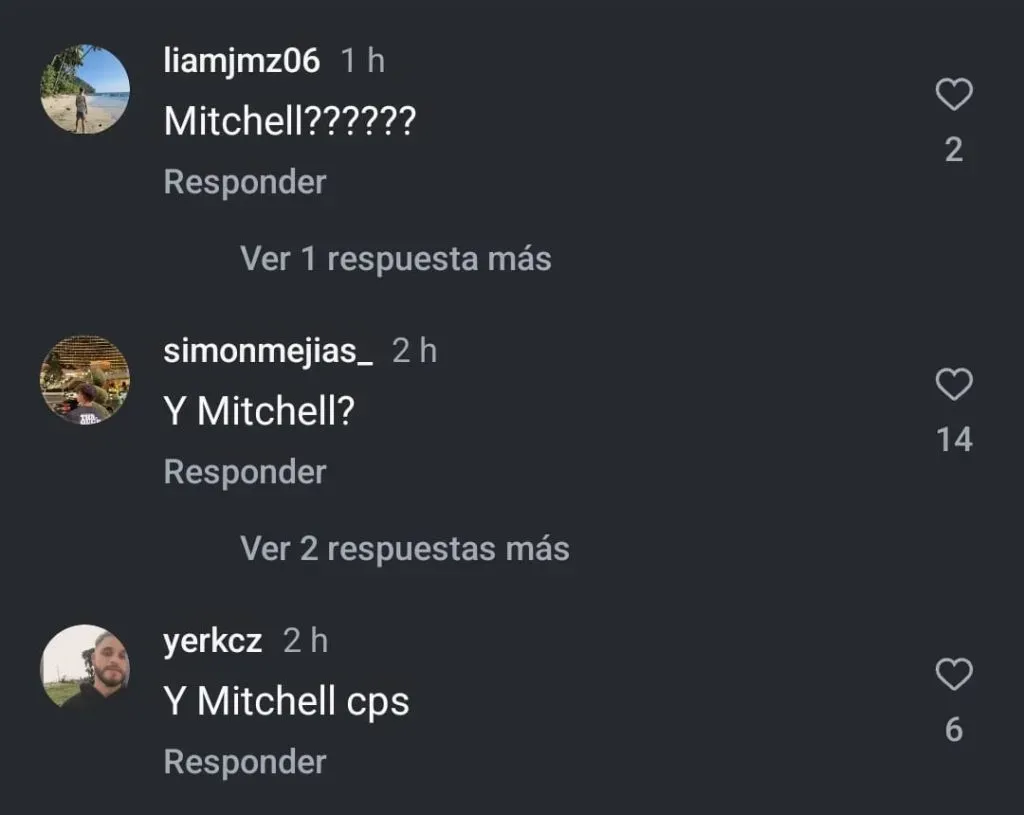Expand "Ver 2 respuestas más" replies
This screenshot has width=1024, height=815.
pos(405,549)
